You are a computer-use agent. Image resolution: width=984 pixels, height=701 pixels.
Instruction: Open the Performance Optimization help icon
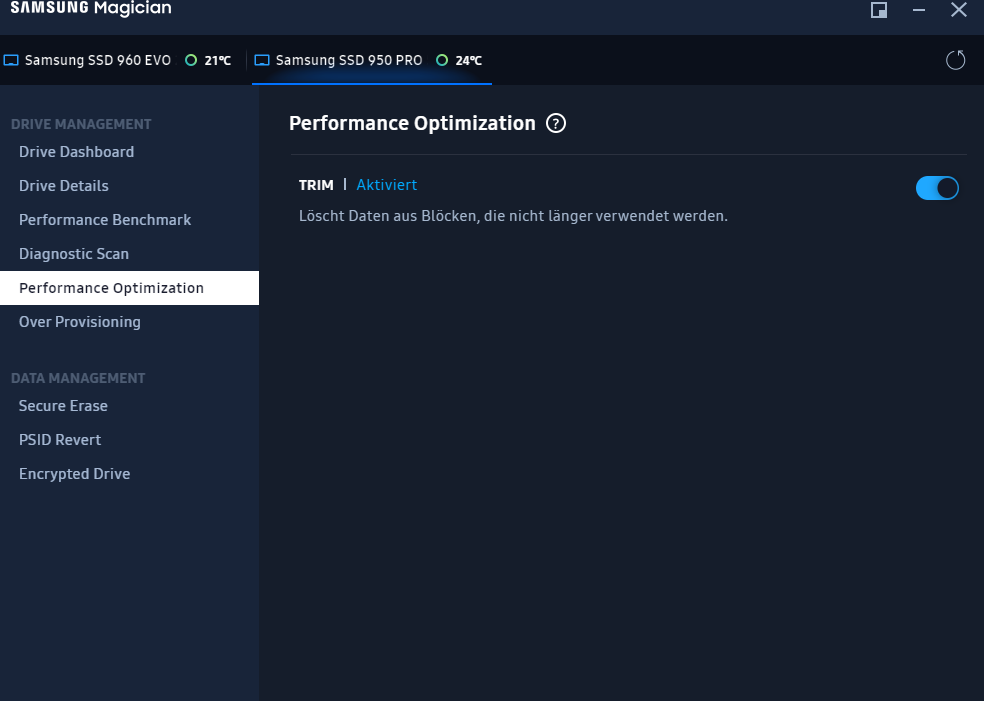tap(555, 123)
